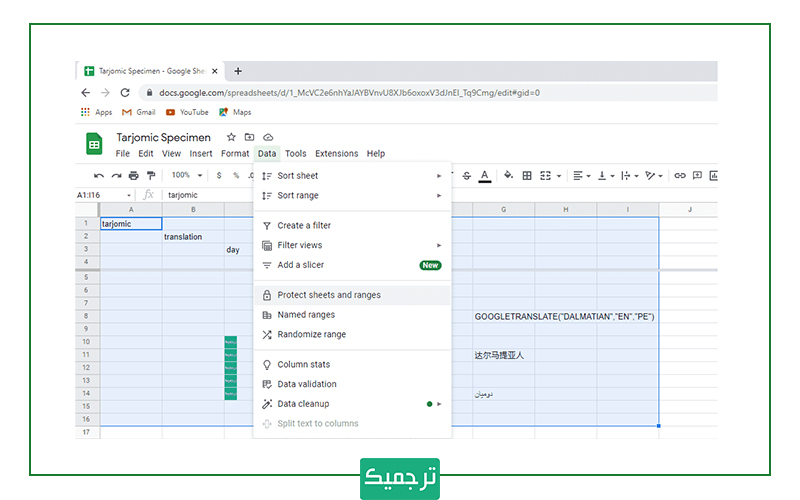Select row 17 header
Image resolution: width=800 pixels, height=500 pixels.
tap(87, 432)
